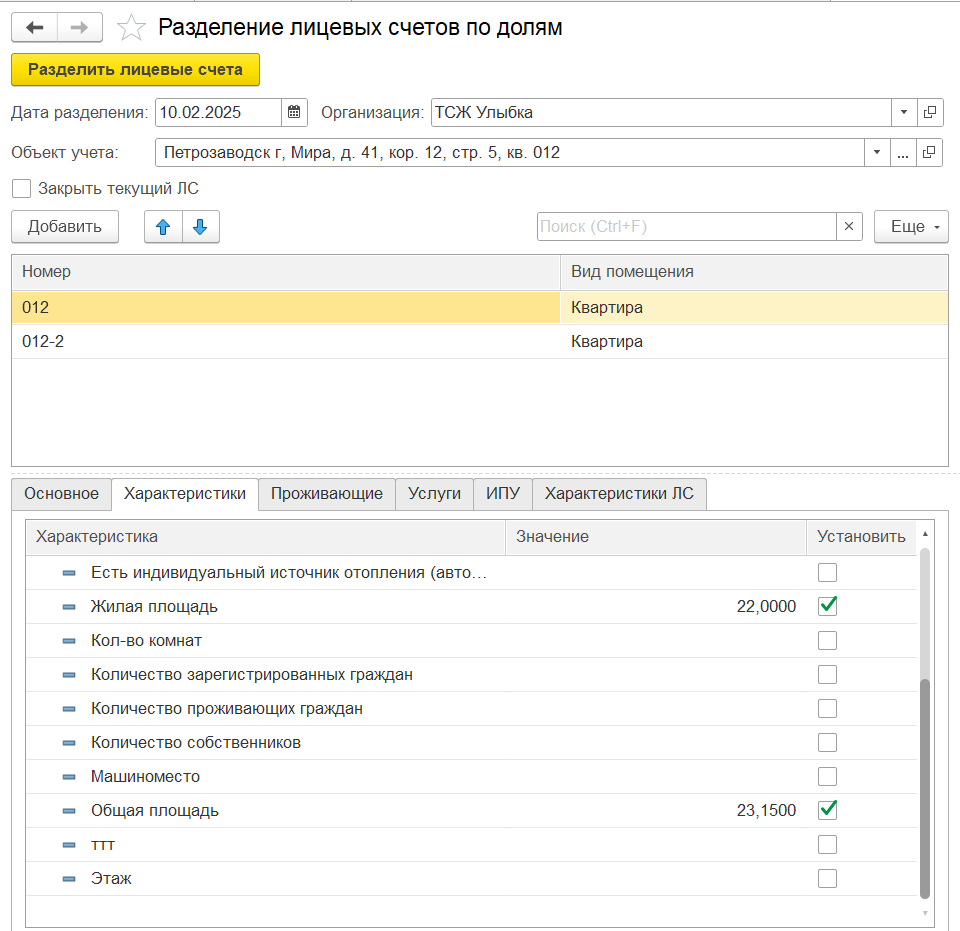
Task: Open the Объект учета record window
Action: click(x=929, y=152)
